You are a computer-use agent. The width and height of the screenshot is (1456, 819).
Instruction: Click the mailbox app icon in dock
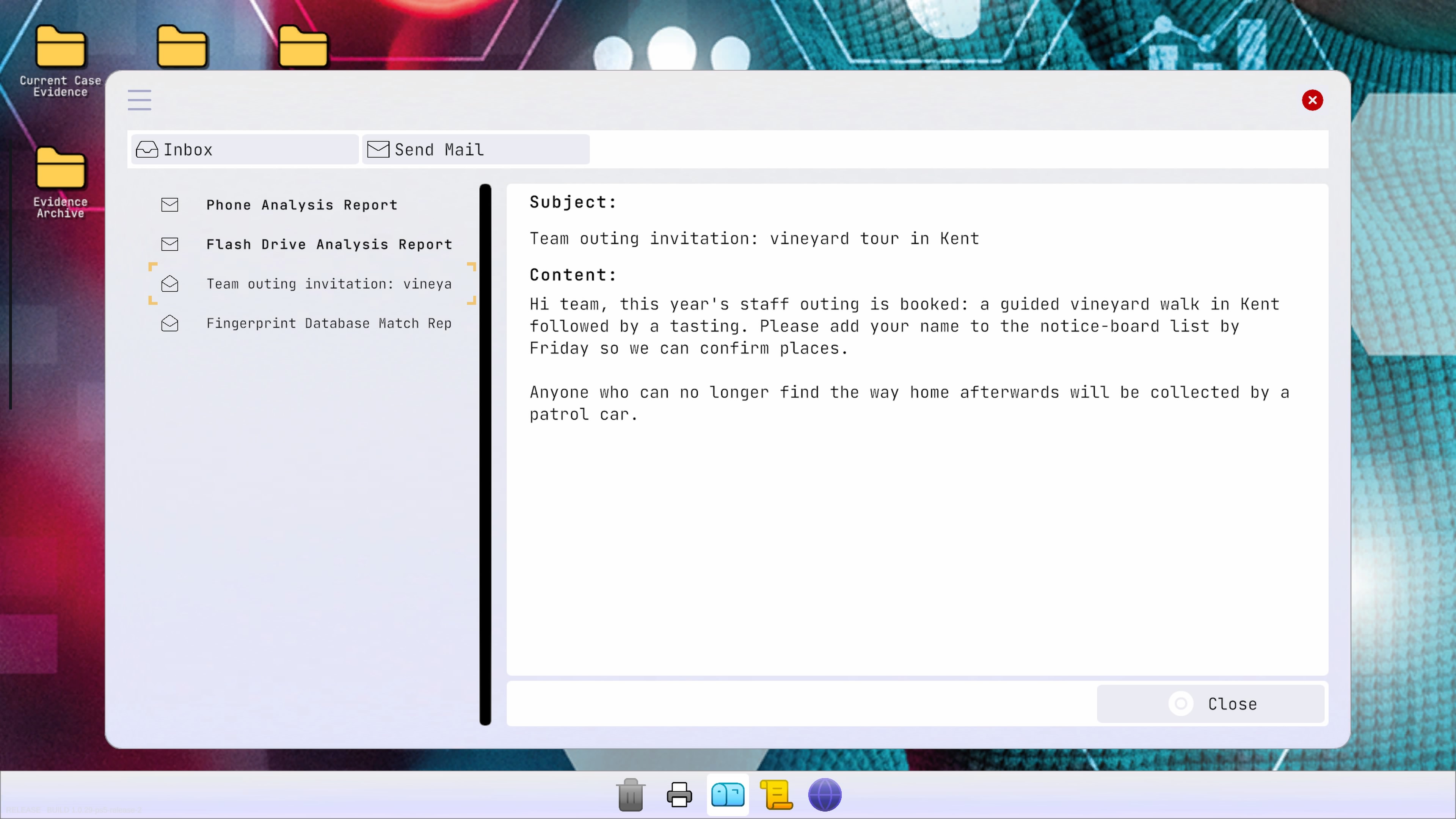point(728,795)
